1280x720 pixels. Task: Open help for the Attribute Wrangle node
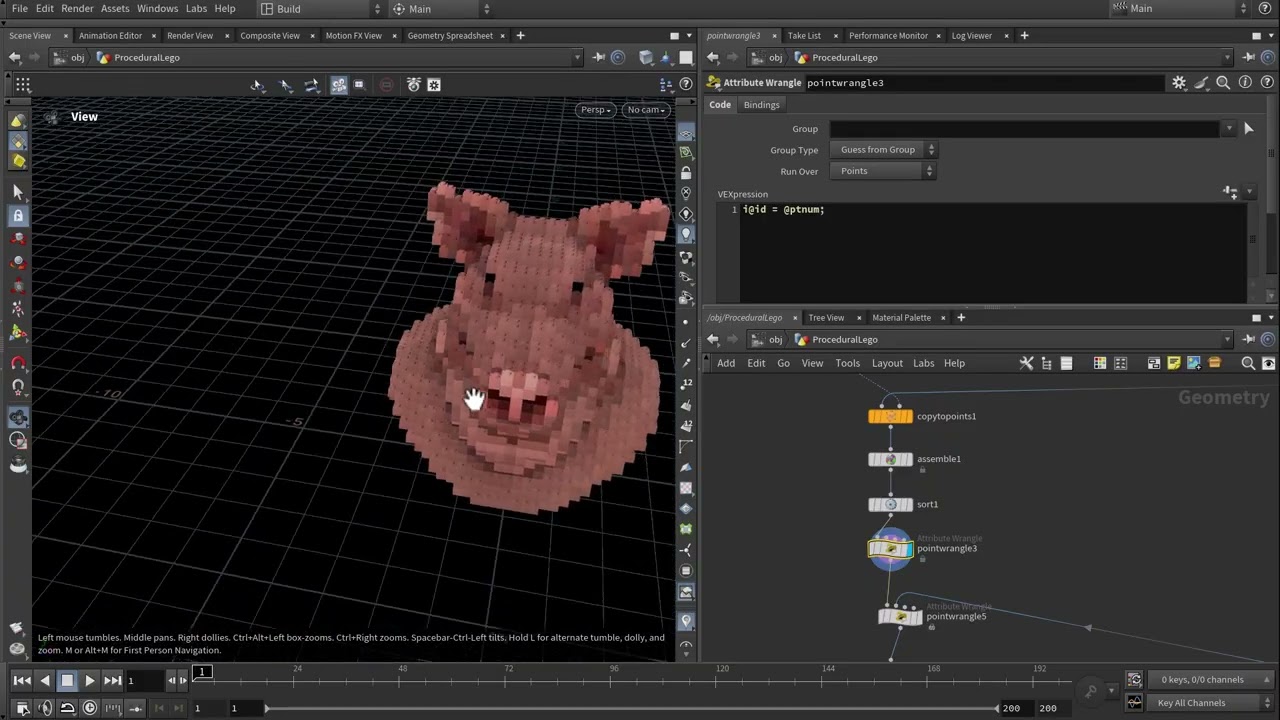(1266, 83)
